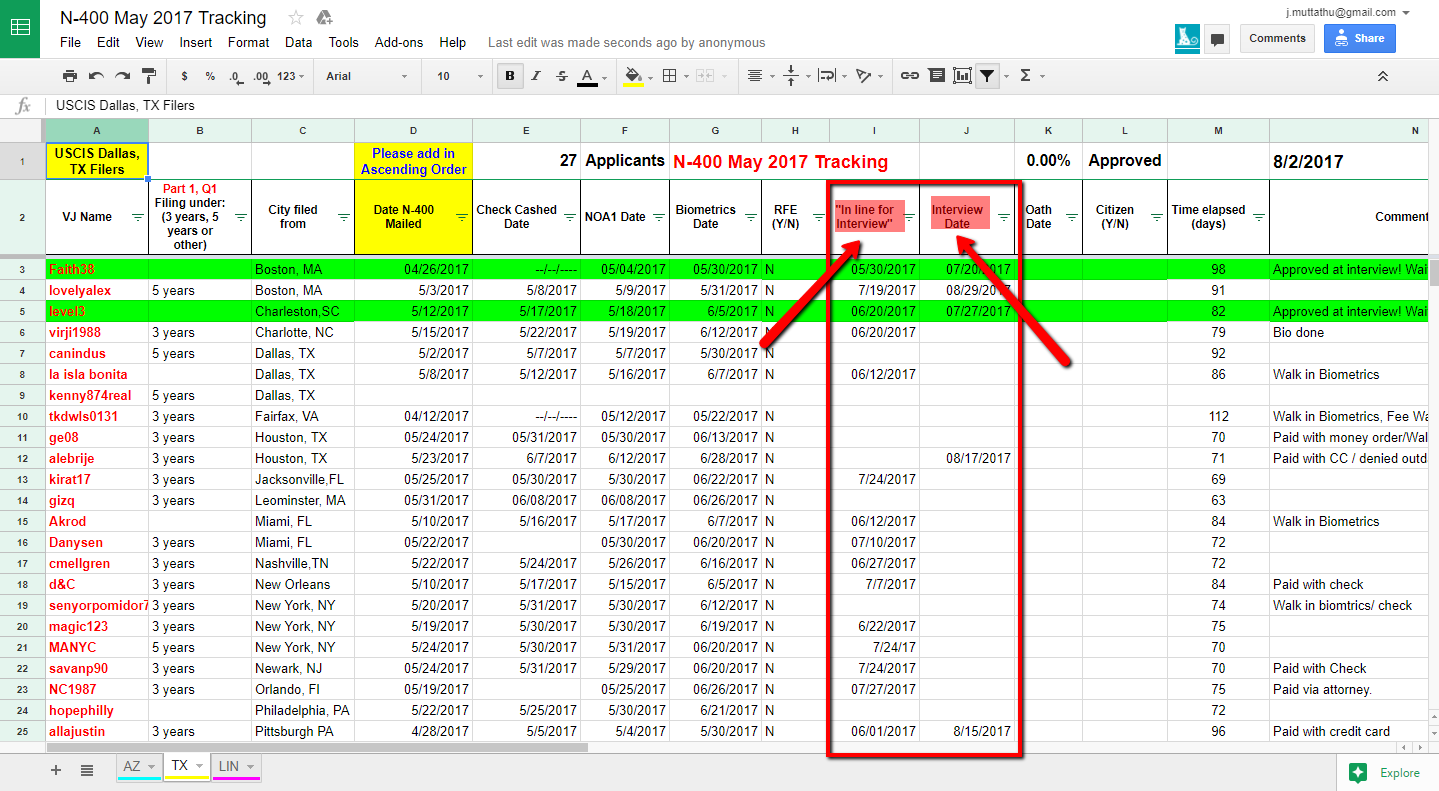Open the font family dropdown Arial
Screen dimensions: 1439x791
[367, 76]
